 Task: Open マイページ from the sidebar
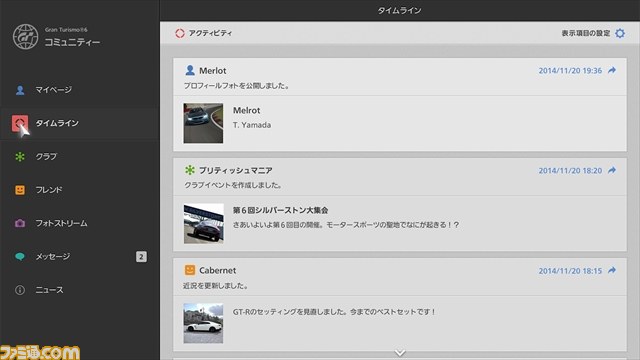click(53, 90)
